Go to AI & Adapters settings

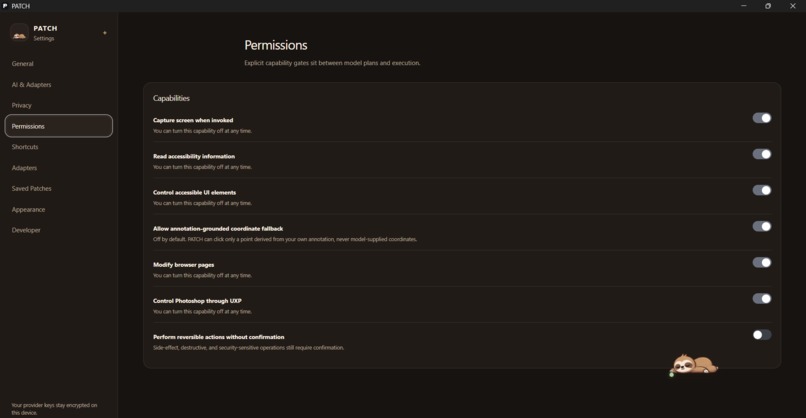coord(59,84)
